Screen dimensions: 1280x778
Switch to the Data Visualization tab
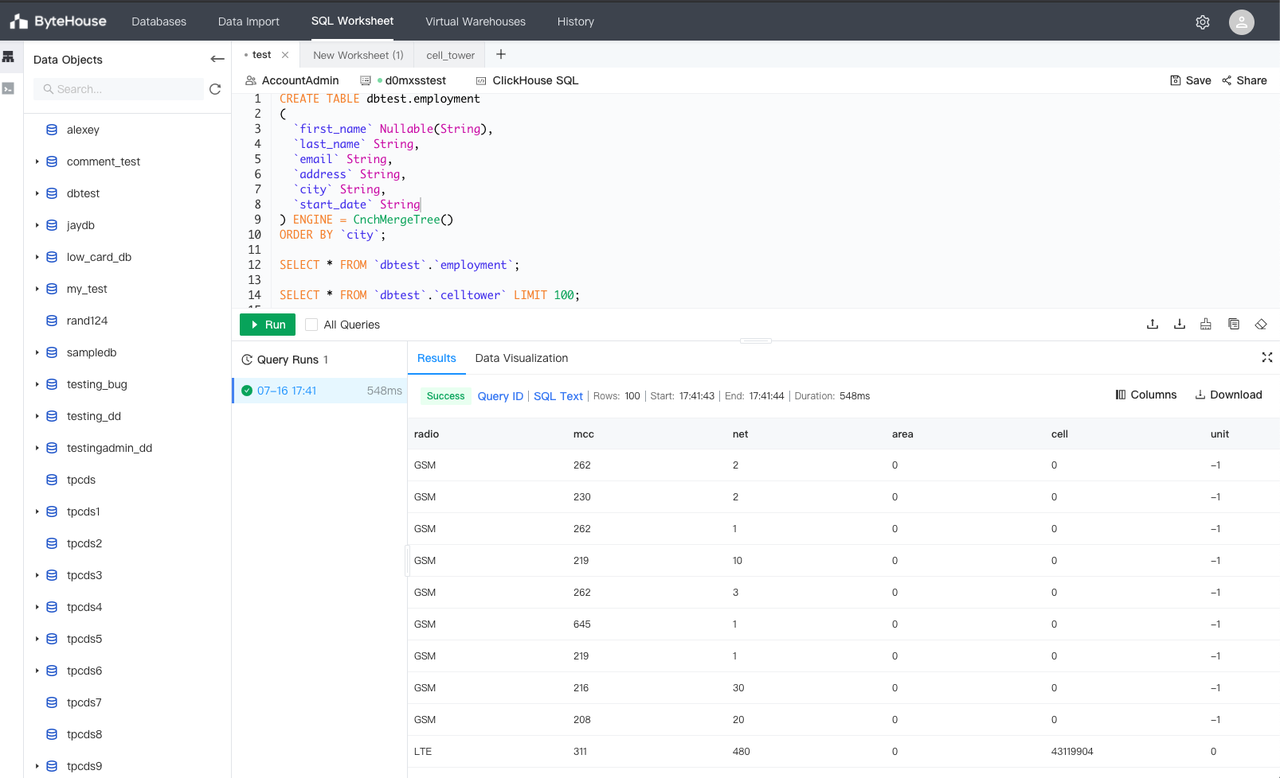521,358
